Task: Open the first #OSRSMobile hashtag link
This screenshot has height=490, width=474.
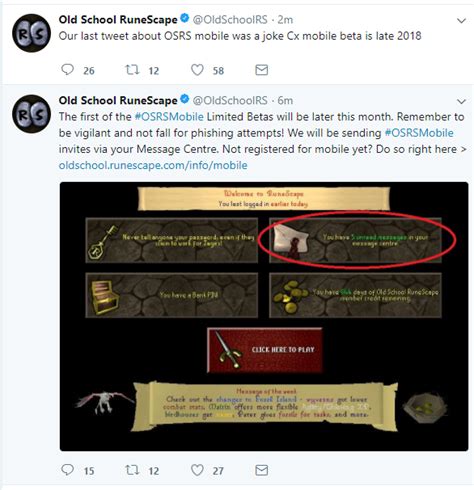Action: pos(169,117)
